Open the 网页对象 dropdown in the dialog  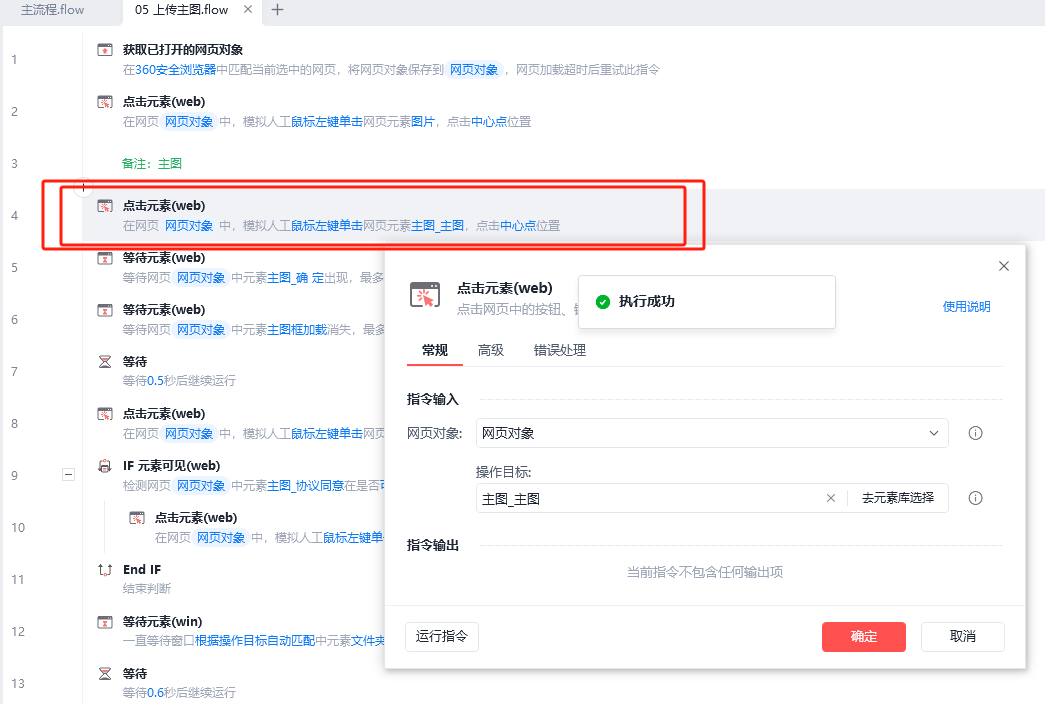coord(712,433)
